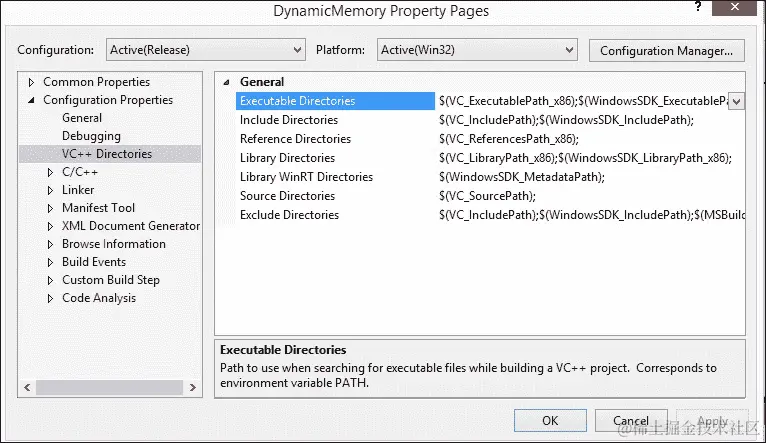
Task: Select the Reference Directories property
Action: point(295,139)
